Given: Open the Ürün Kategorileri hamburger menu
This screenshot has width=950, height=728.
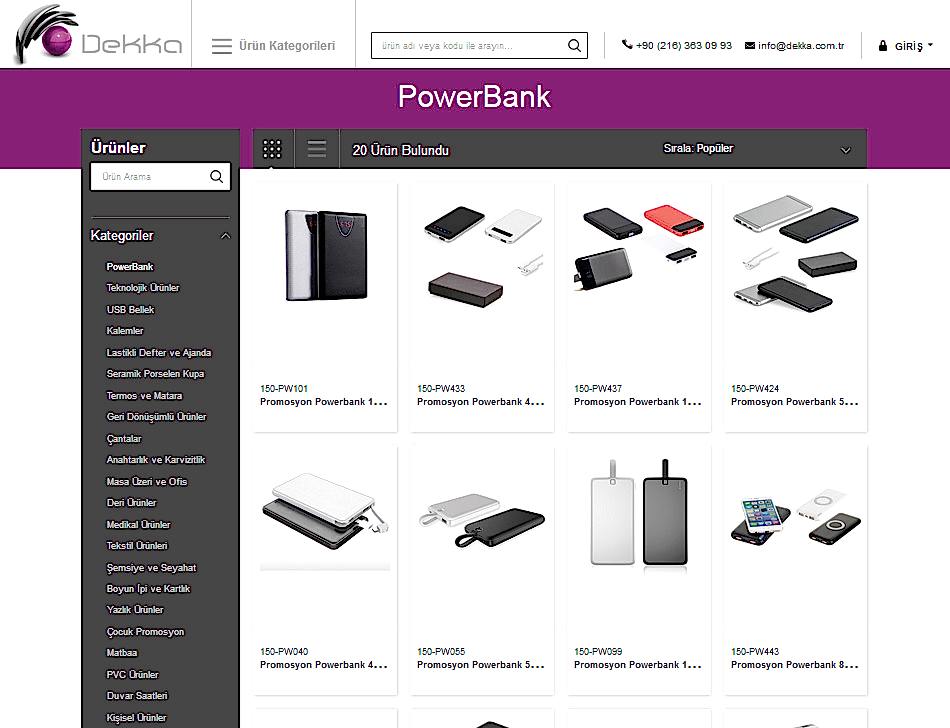Looking at the screenshot, I should click(273, 46).
